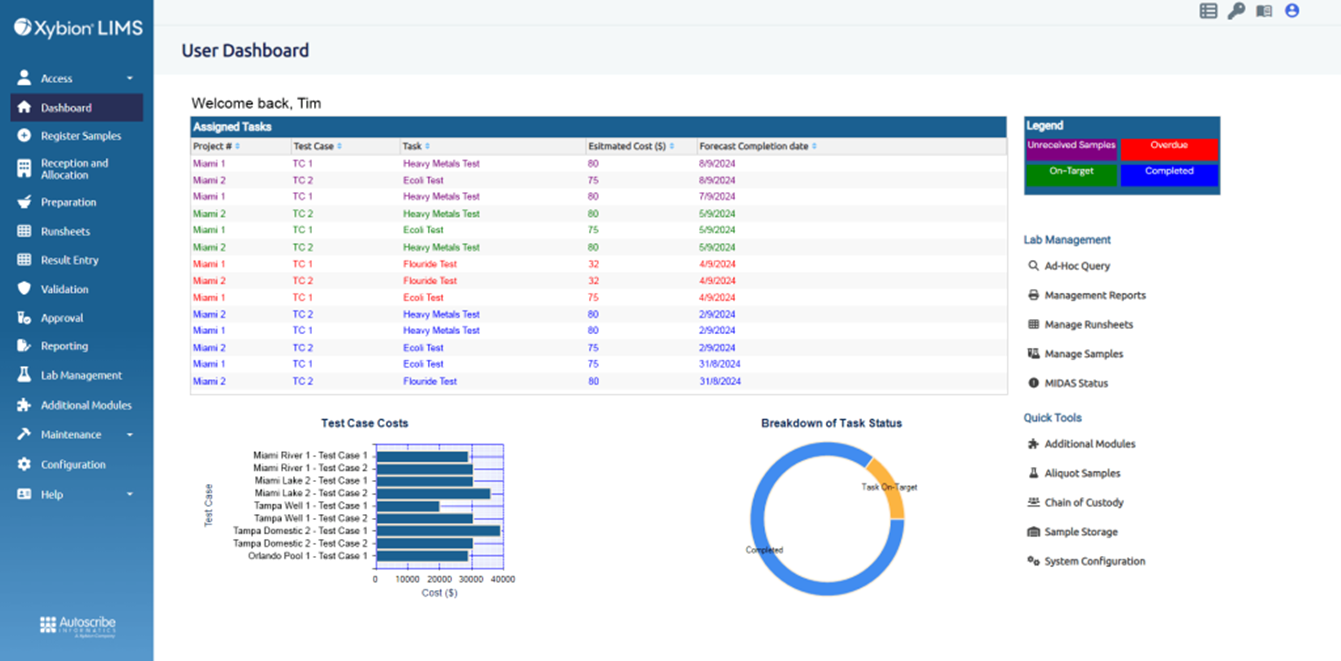This screenshot has height=661, width=1341.
Task: Open the user account icon
Action: point(1292,11)
